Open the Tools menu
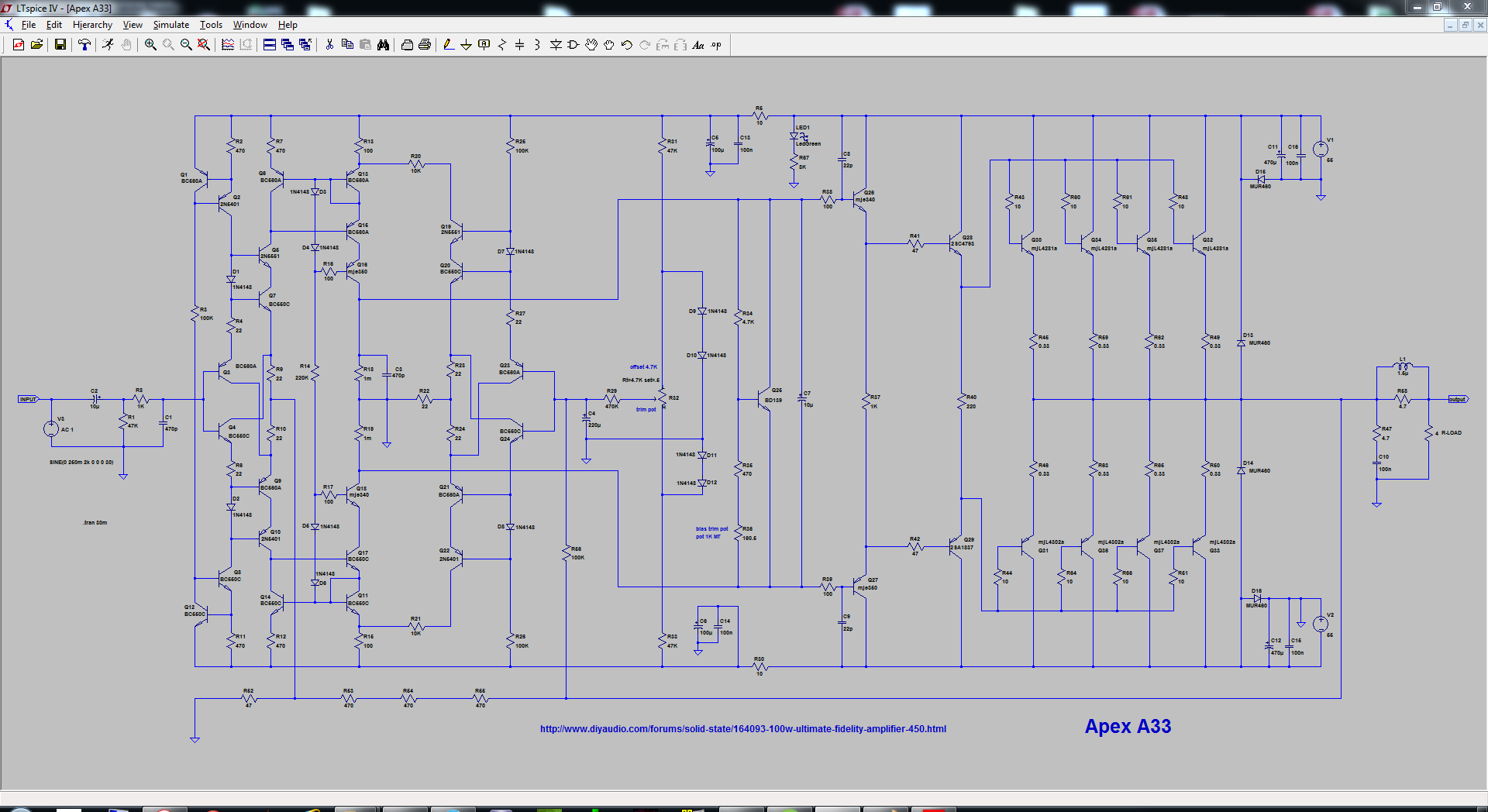This screenshot has width=1488, height=812. click(211, 25)
